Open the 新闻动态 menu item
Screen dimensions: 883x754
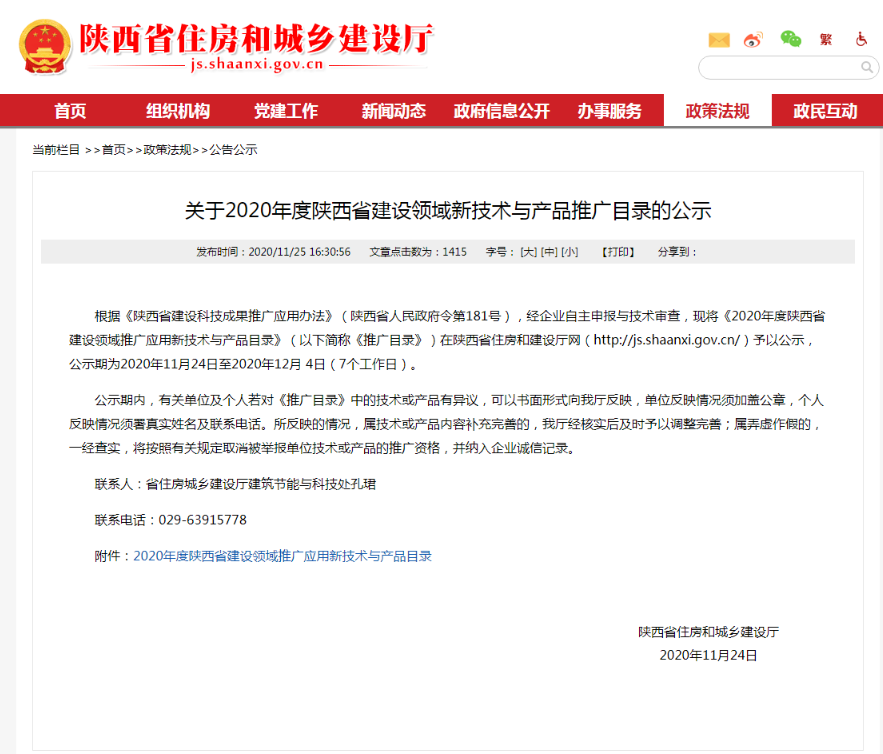(394, 110)
